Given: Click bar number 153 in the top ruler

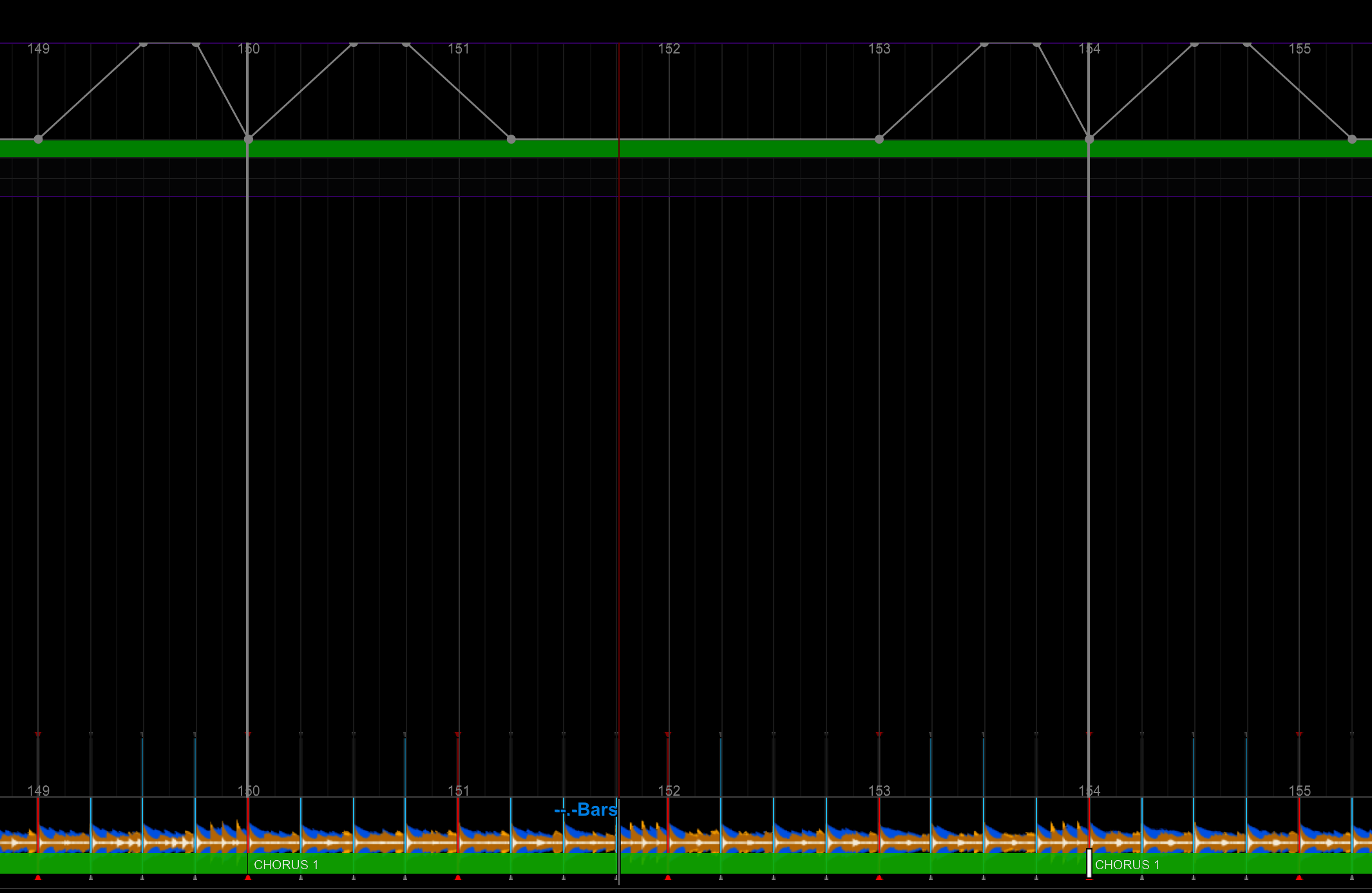Looking at the screenshot, I should pyautogui.click(x=879, y=49).
